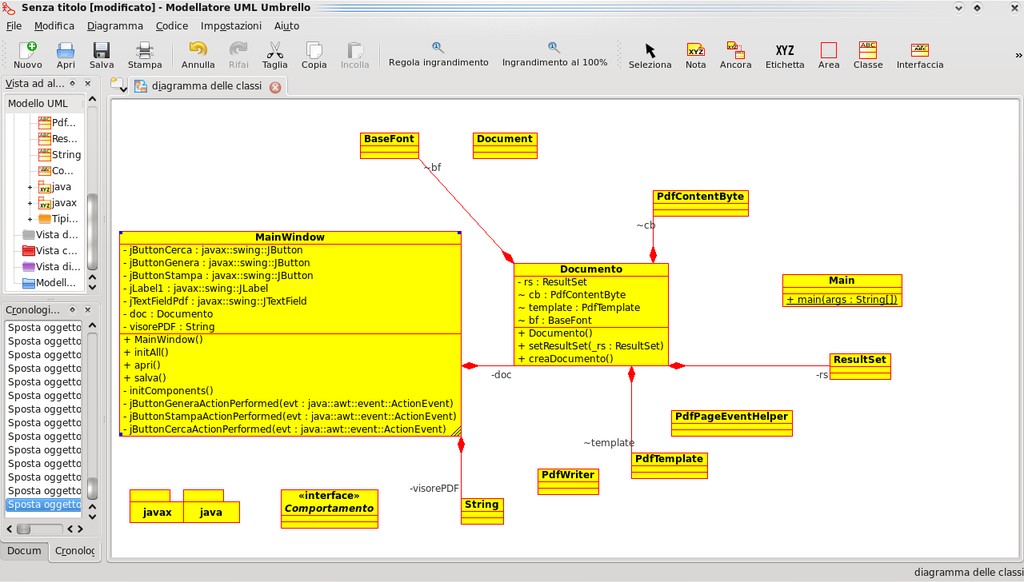Float the Vista ad albero panel

tap(73, 84)
